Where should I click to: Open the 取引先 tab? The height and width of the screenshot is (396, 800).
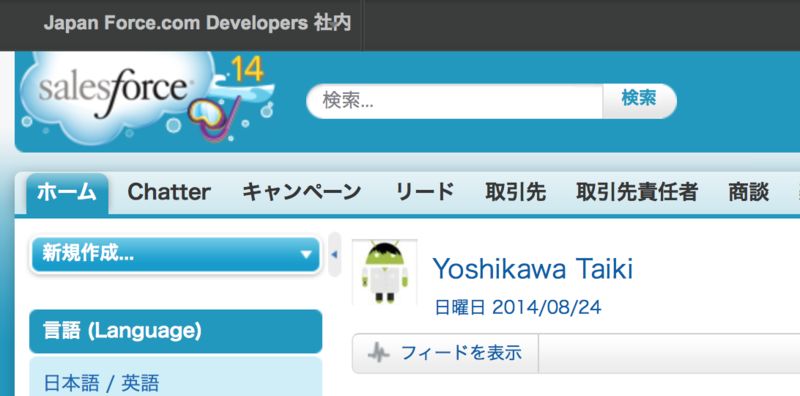pyautogui.click(x=515, y=193)
